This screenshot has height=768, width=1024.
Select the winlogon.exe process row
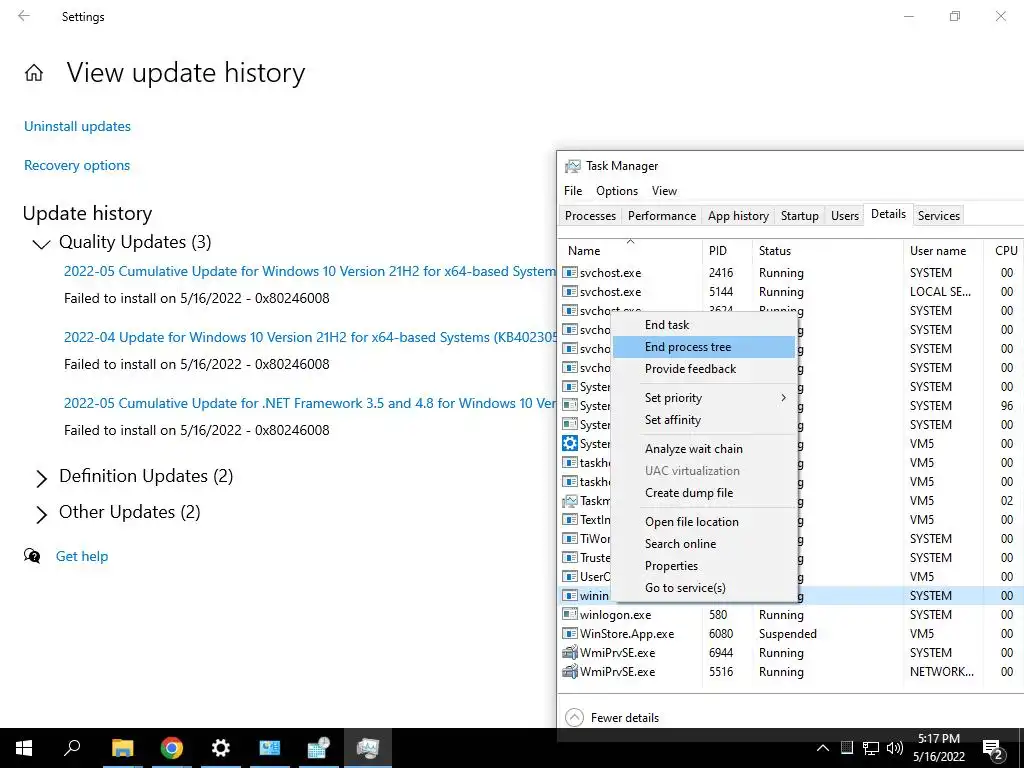click(791, 615)
